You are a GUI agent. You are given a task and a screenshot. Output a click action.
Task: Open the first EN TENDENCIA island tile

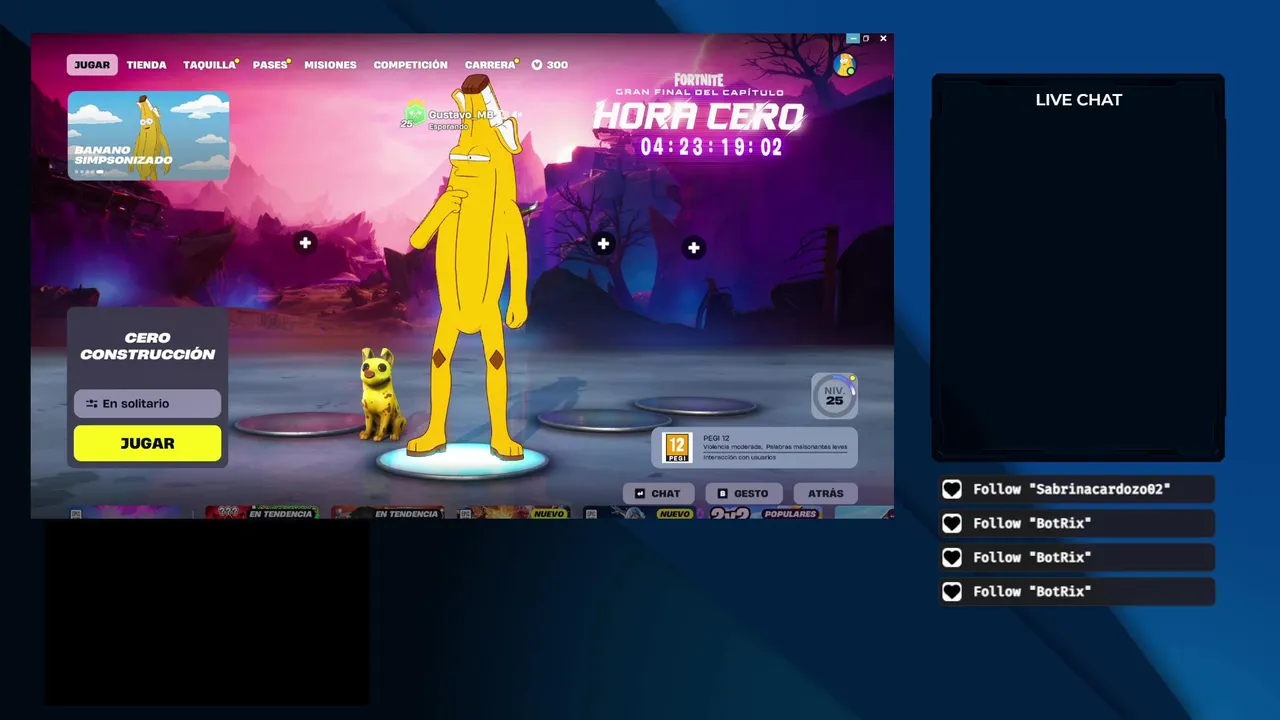coord(261,513)
